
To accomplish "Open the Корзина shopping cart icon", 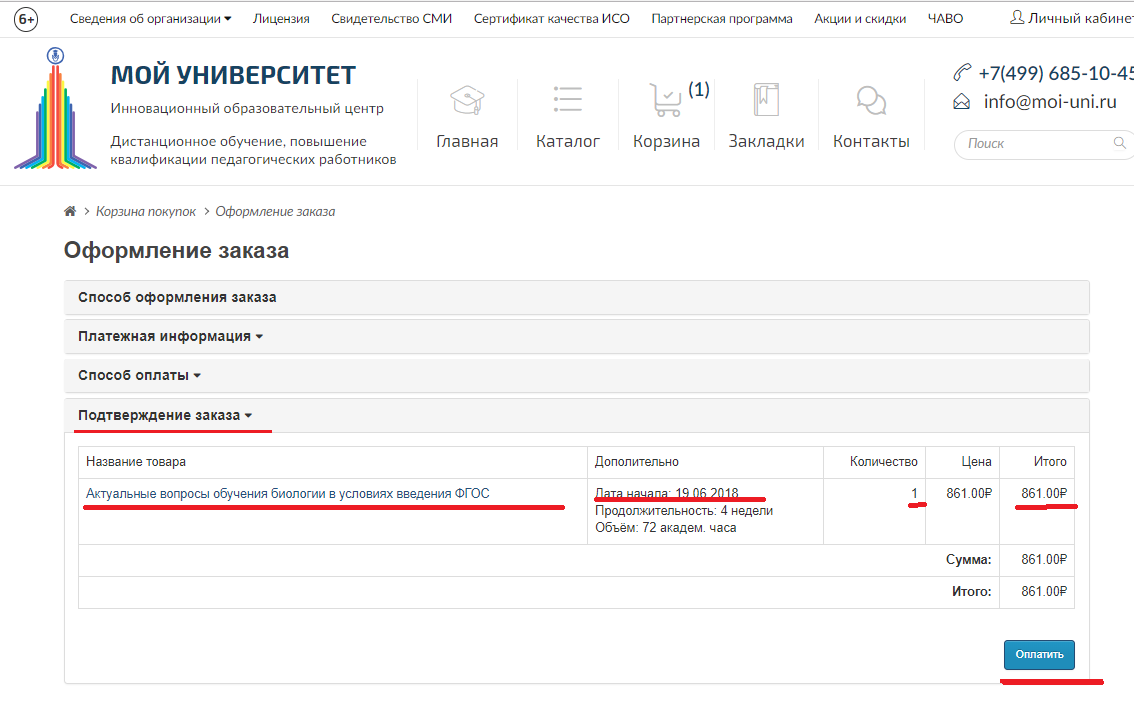I will 665,101.
